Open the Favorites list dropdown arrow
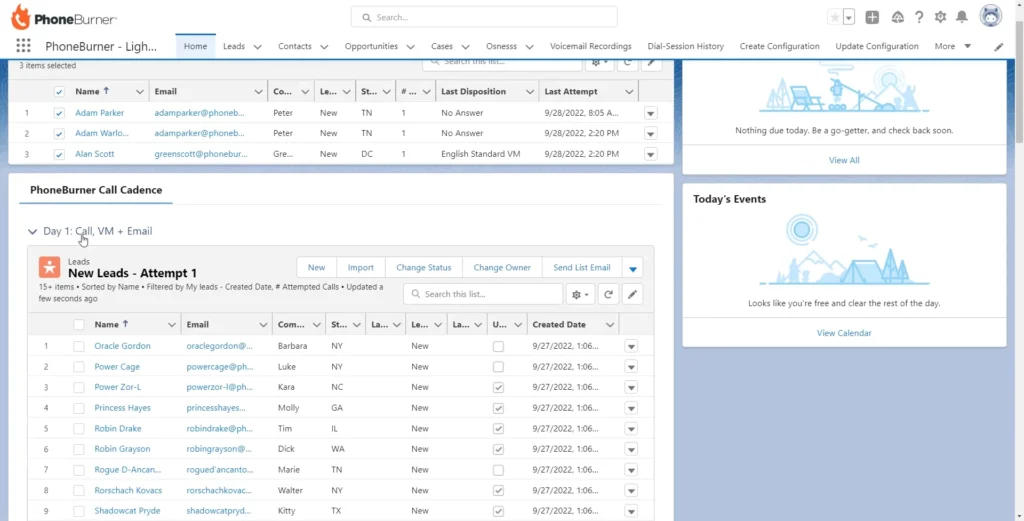Viewport: 1024px width, 521px height. pyautogui.click(x=849, y=18)
